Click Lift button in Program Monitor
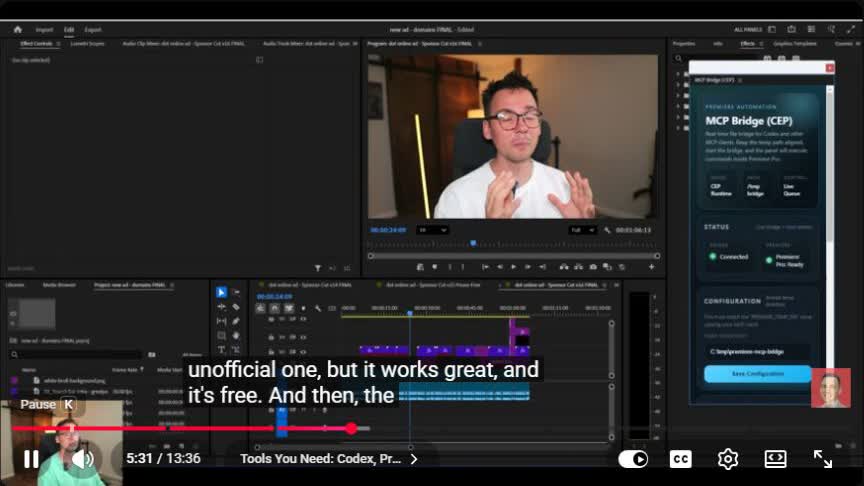The image size is (864, 486). point(564,267)
